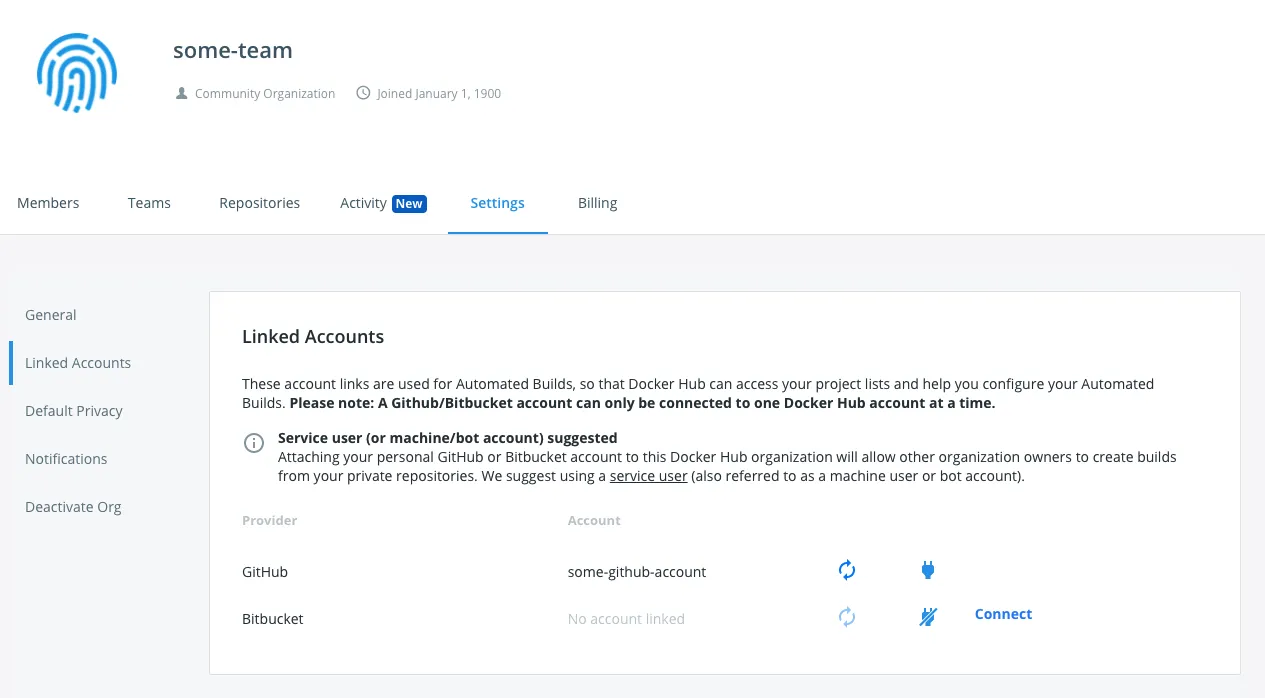
Task: Open the Activity tab
Action: 363,203
